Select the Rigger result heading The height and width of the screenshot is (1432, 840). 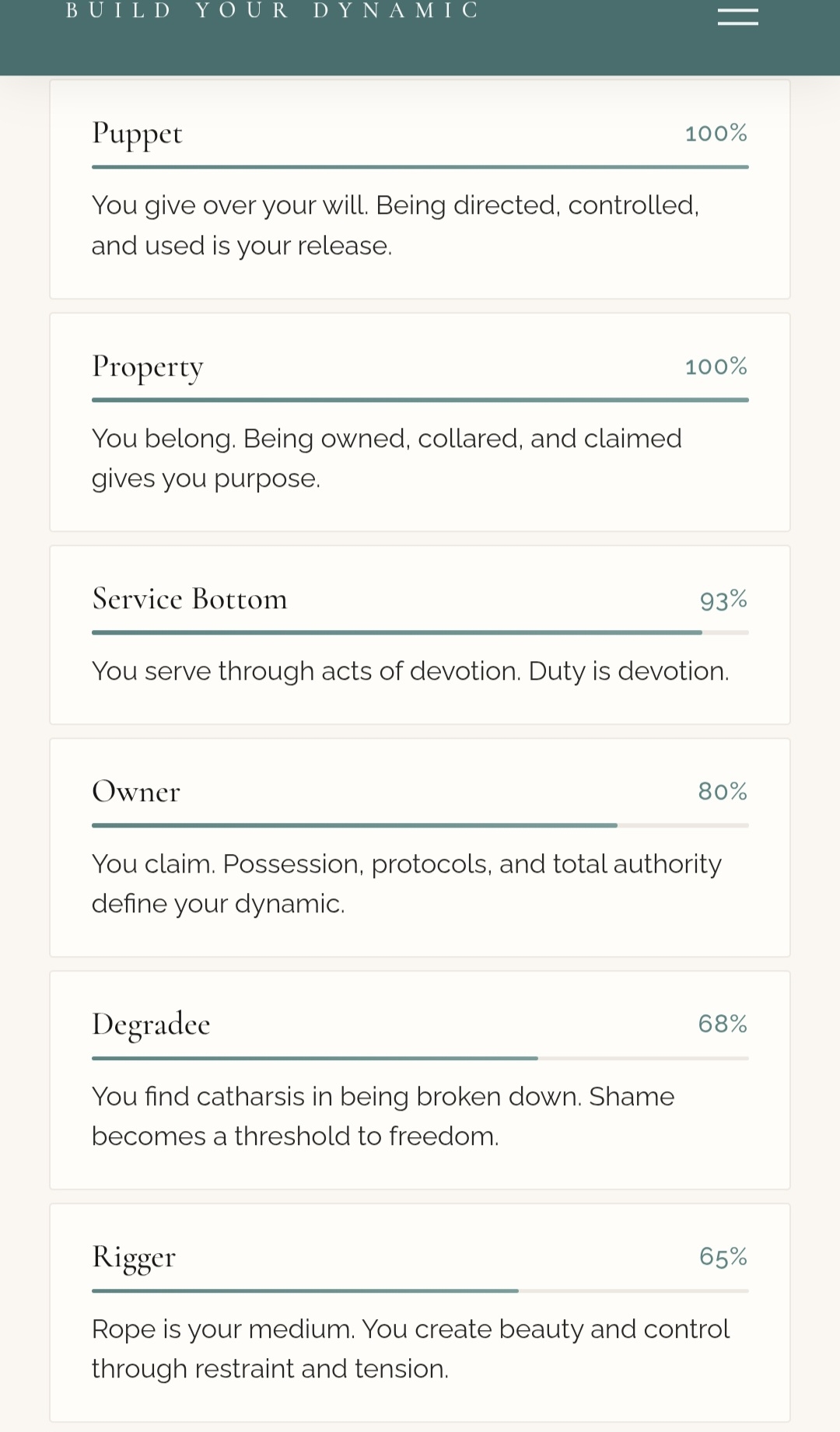click(x=134, y=1257)
